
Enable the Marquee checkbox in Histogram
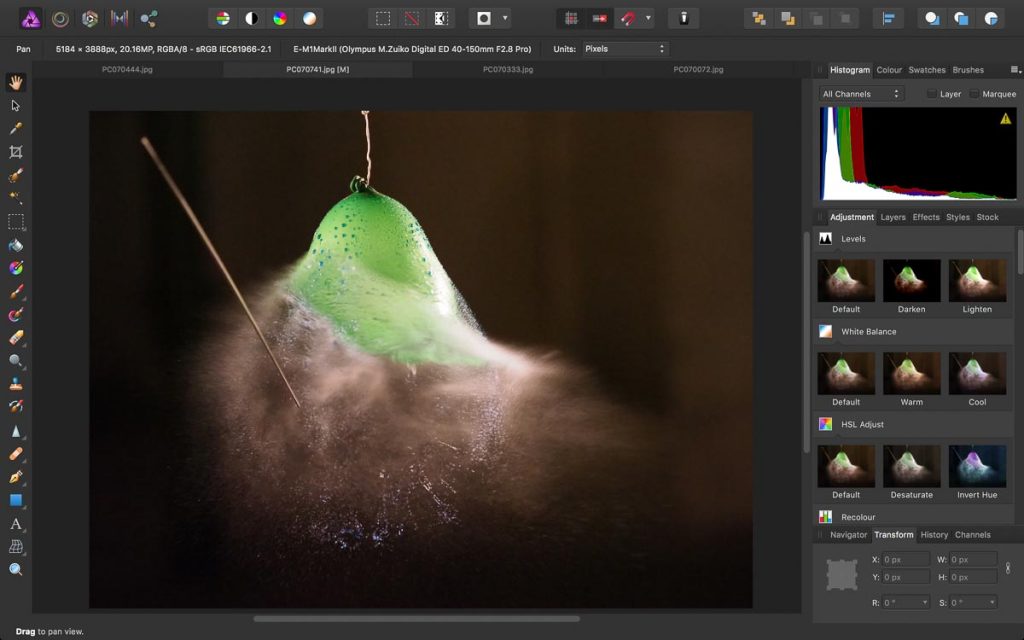click(974, 94)
